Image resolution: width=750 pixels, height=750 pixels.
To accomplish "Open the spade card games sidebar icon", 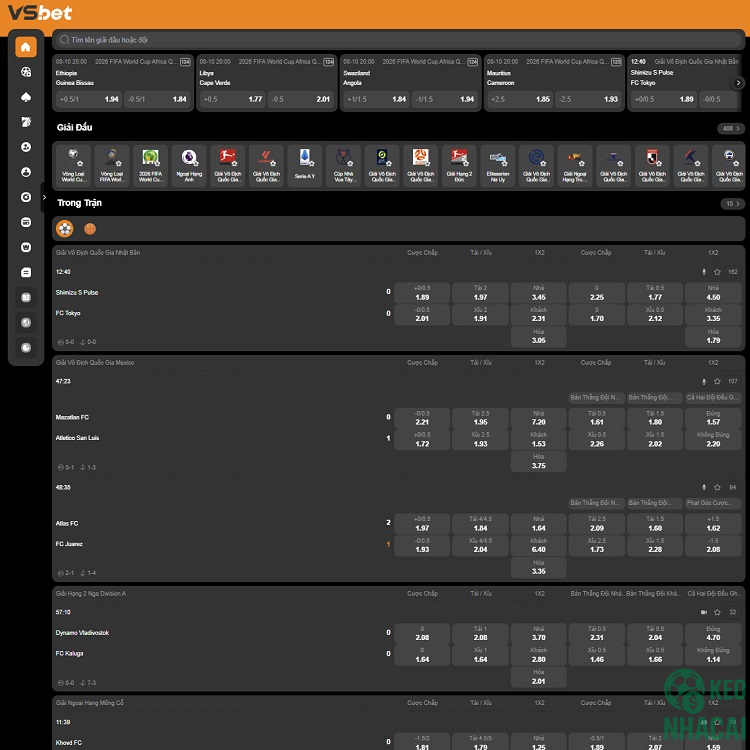I will pos(26,97).
